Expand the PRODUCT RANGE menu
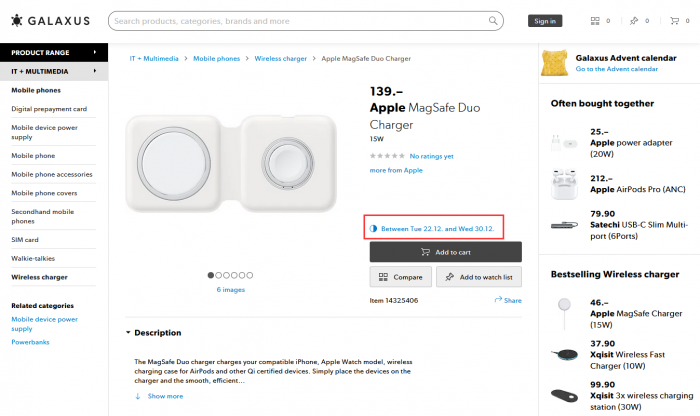 pyautogui.click(x=54, y=52)
